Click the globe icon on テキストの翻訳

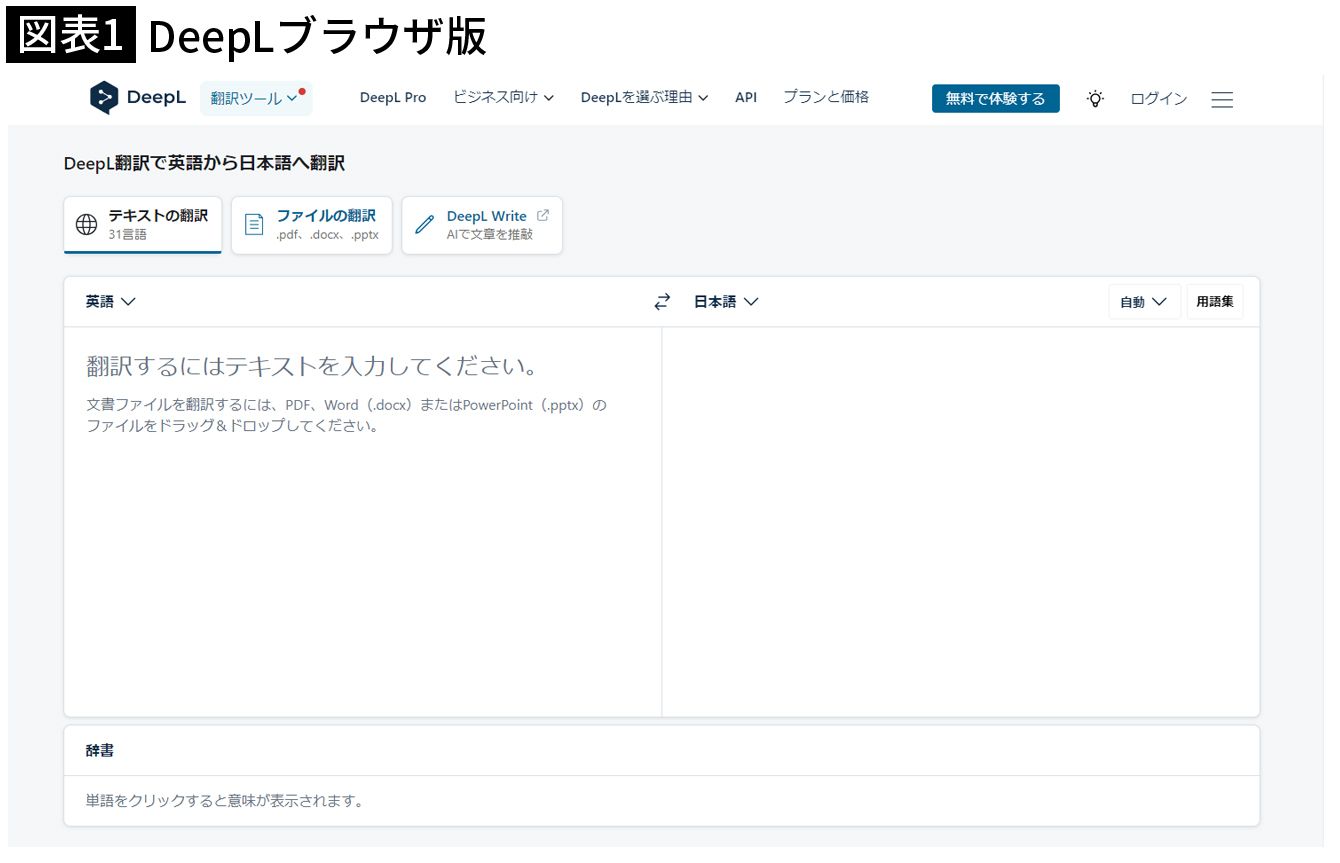pyautogui.click(x=87, y=225)
